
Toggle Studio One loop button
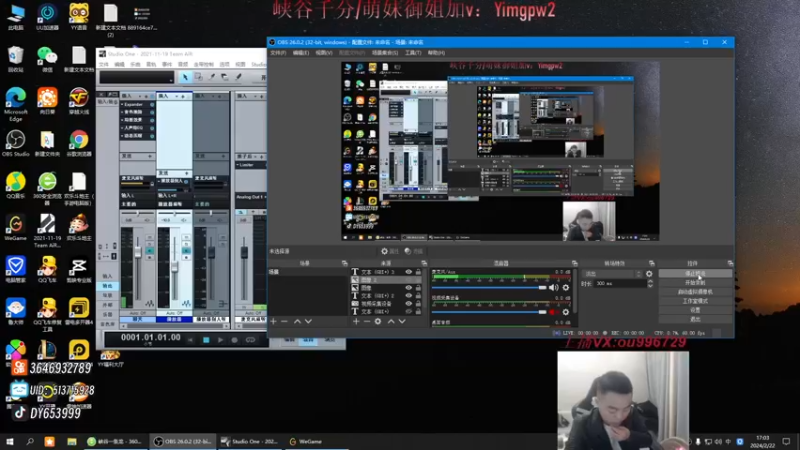point(250,340)
